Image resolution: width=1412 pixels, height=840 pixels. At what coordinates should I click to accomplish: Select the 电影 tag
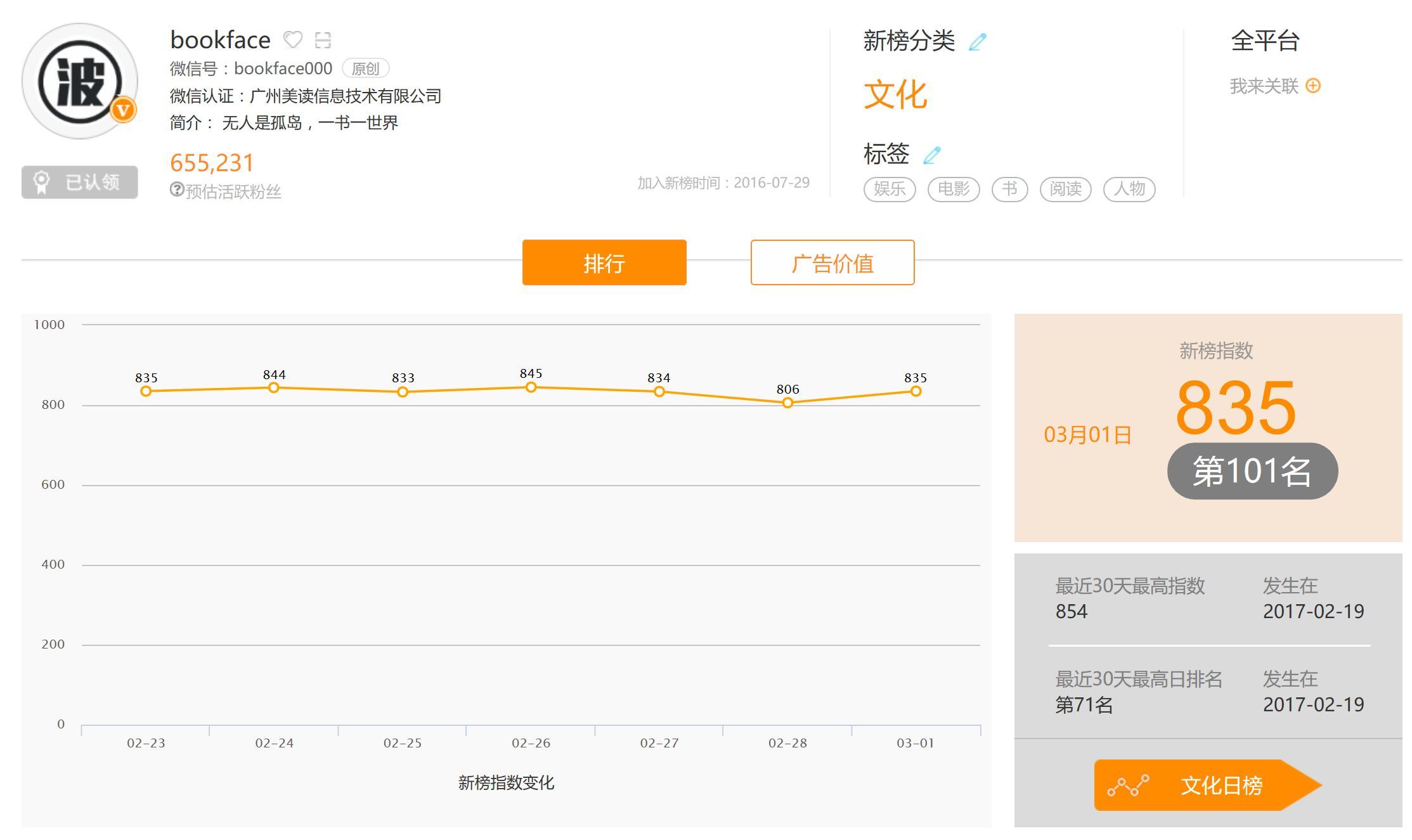953,189
